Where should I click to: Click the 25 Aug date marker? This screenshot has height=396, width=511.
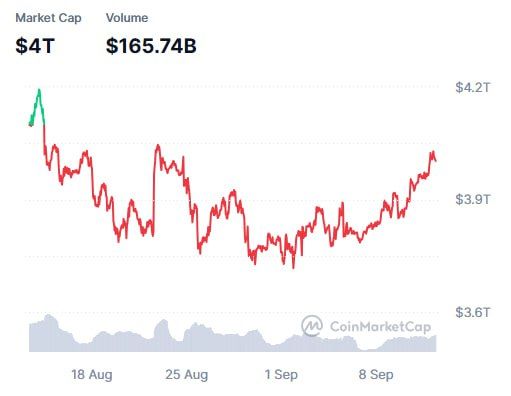pos(187,375)
